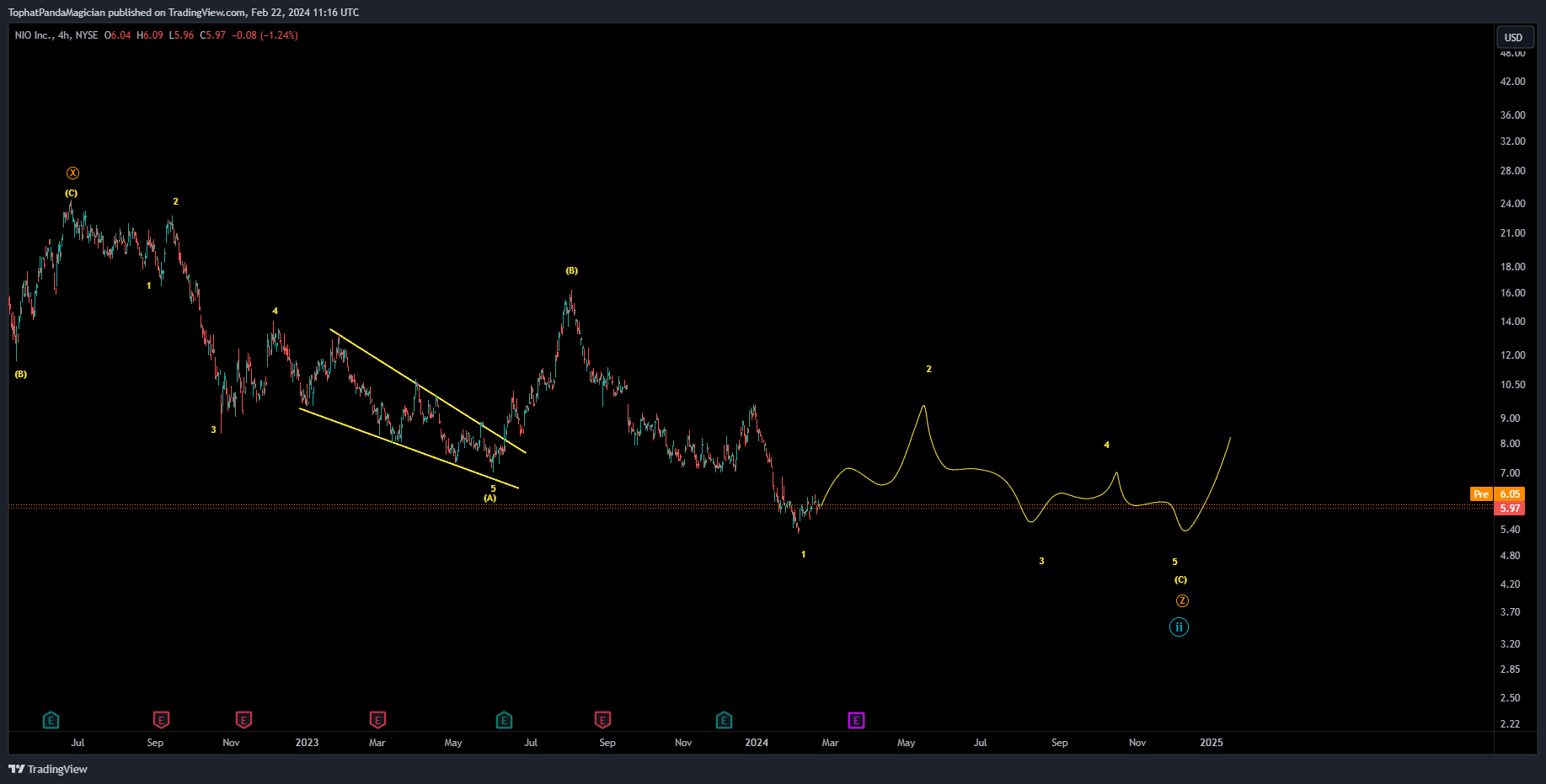Select the (A) wave label under the wedge
The height and width of the screenshot is (784, 1546).
[489, 498]
